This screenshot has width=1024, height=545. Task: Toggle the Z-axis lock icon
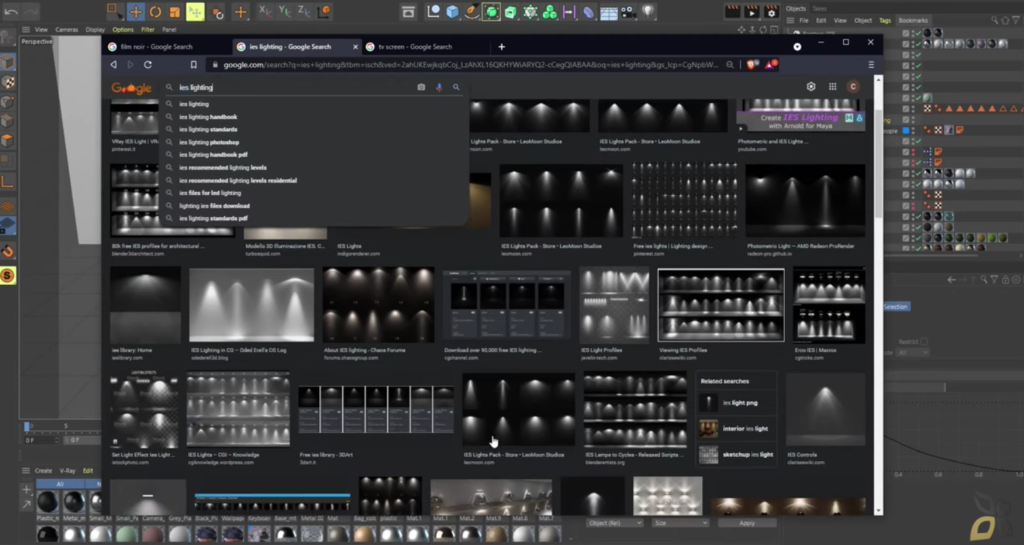tap(304, 11)
